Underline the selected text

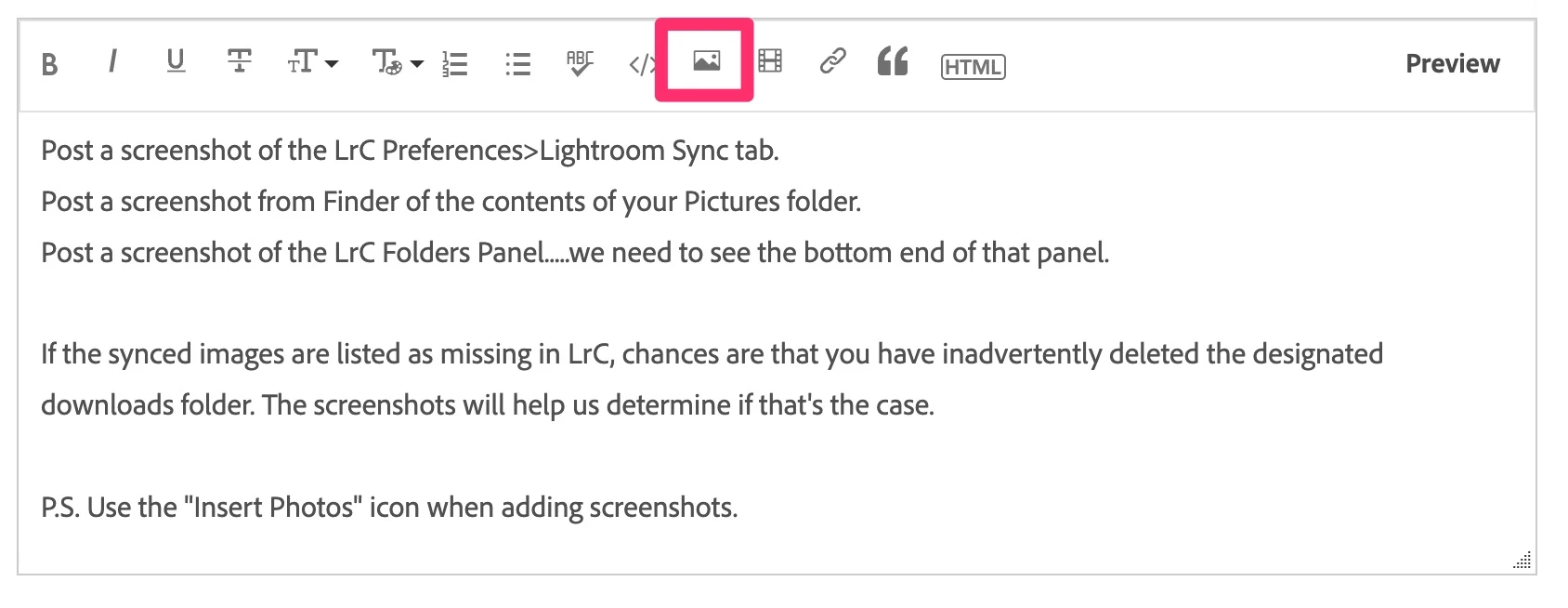pos(176,61)
